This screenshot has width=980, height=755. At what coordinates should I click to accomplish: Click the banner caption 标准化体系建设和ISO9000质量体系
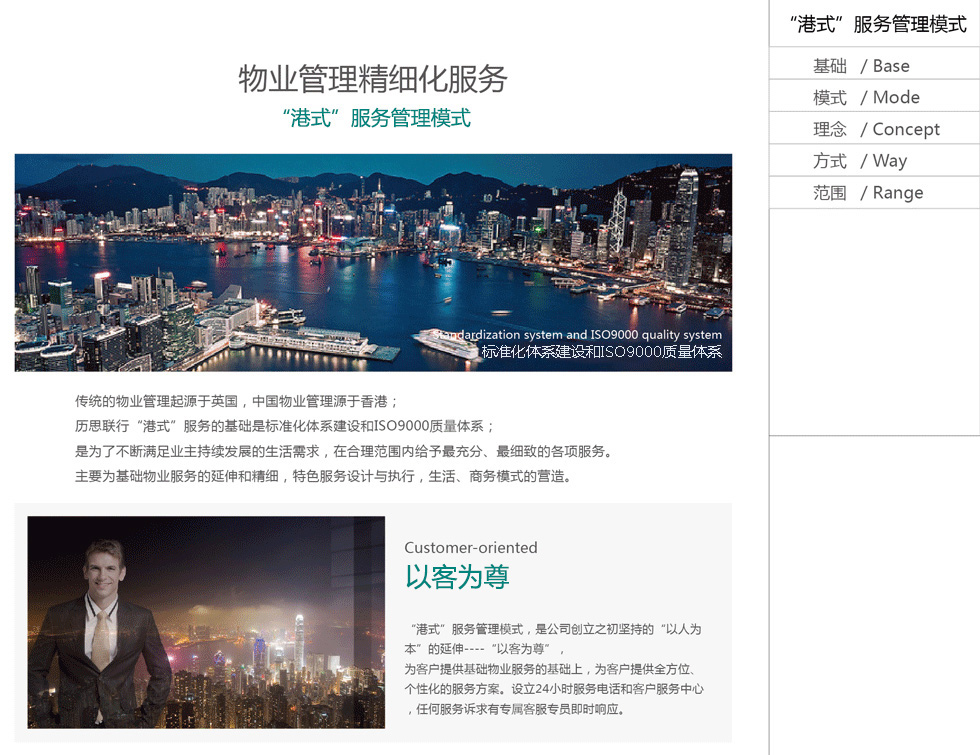pos(601,352)
